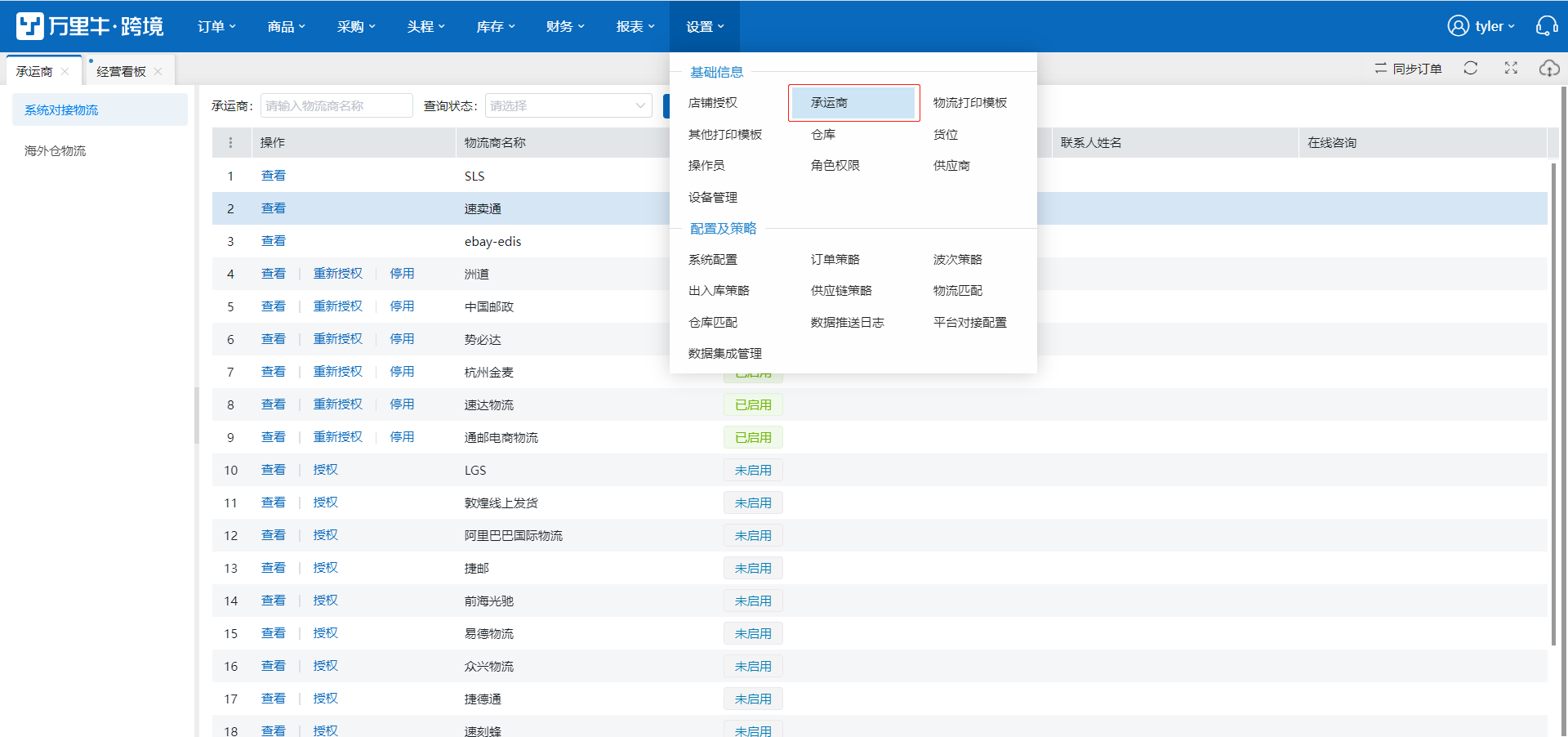The width and height of the screenshot is (1568, 737).
Task: Choose 物流打印模板 in settings menu
Action: point(970,102)
